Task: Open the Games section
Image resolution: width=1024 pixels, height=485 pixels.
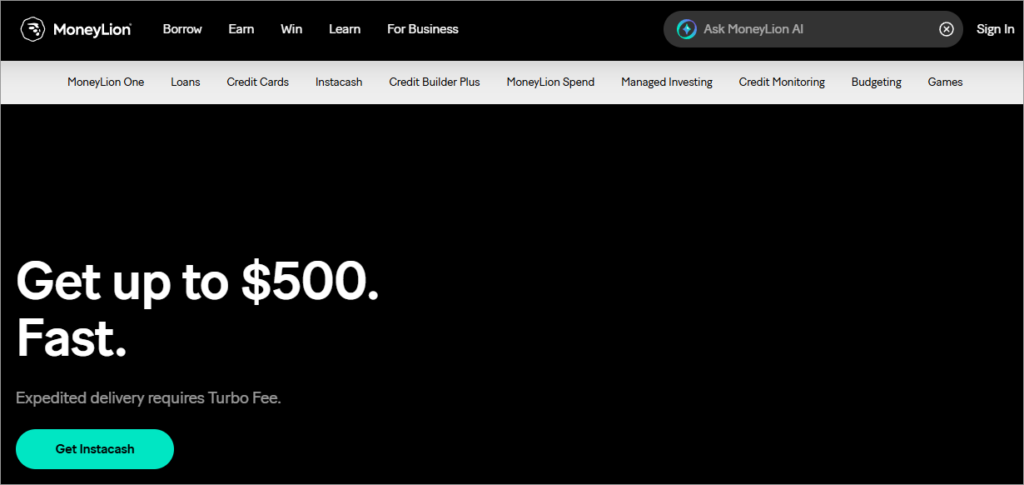Action: pos(945,82)
